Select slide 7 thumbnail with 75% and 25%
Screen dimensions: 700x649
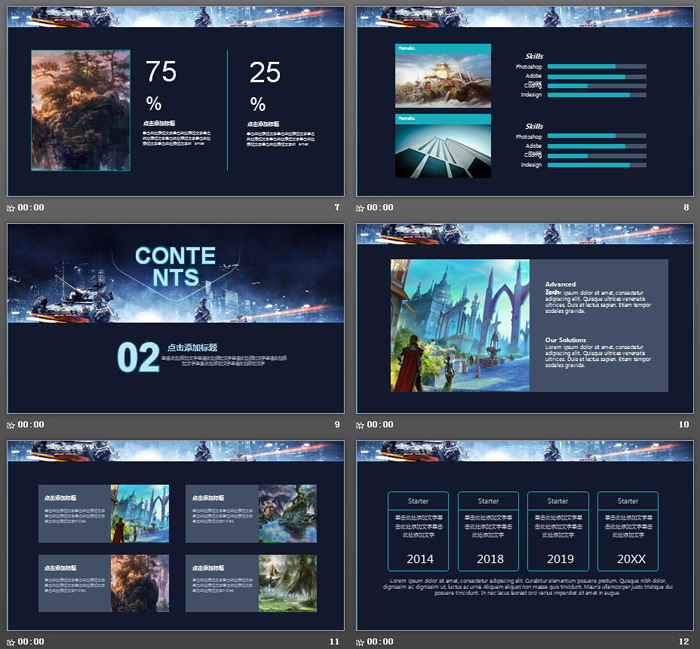tap(176, 101)
